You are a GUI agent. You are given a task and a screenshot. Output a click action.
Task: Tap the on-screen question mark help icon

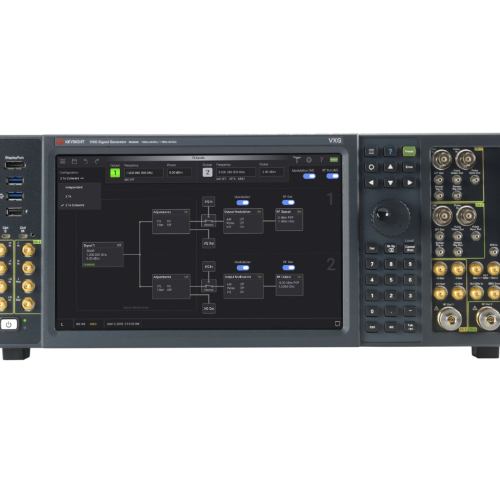coord(321,160)
